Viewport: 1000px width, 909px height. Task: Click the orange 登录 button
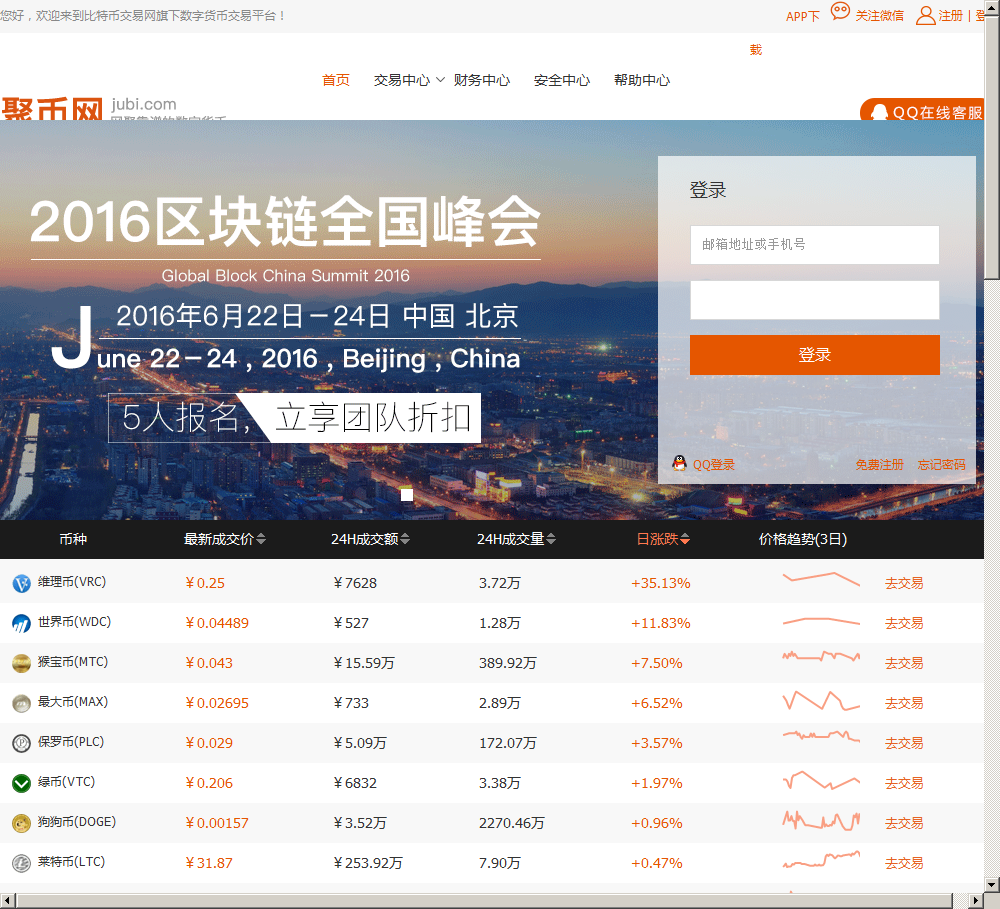(814, 355)
